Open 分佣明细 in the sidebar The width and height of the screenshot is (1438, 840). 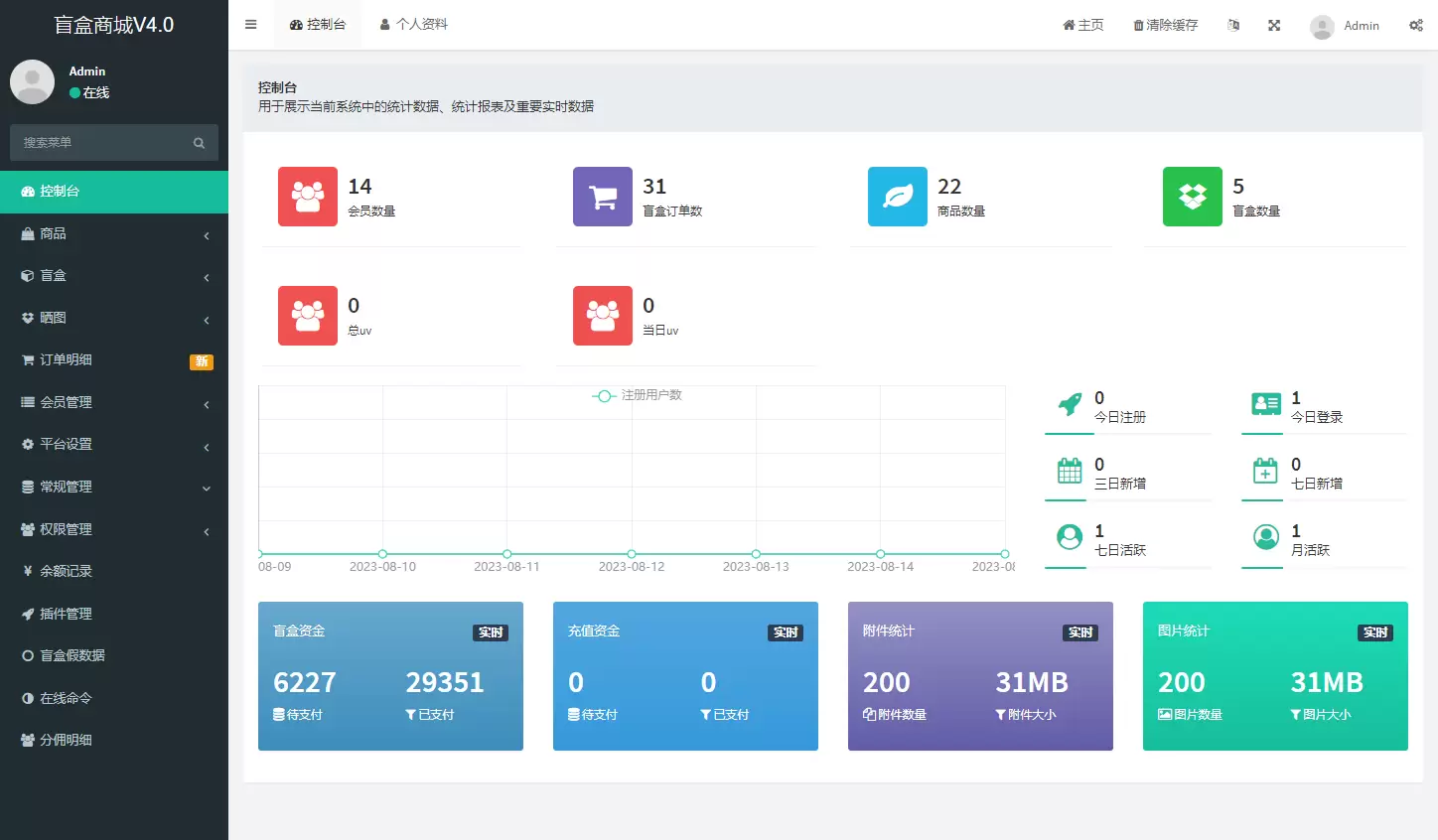tap(114, 740)
